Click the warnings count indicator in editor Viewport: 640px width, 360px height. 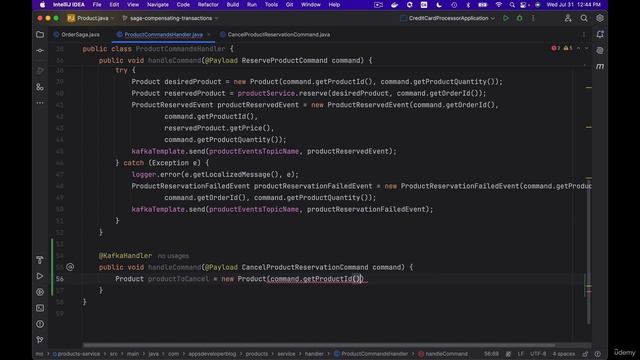pyautogui.click(x=568, y=49)
